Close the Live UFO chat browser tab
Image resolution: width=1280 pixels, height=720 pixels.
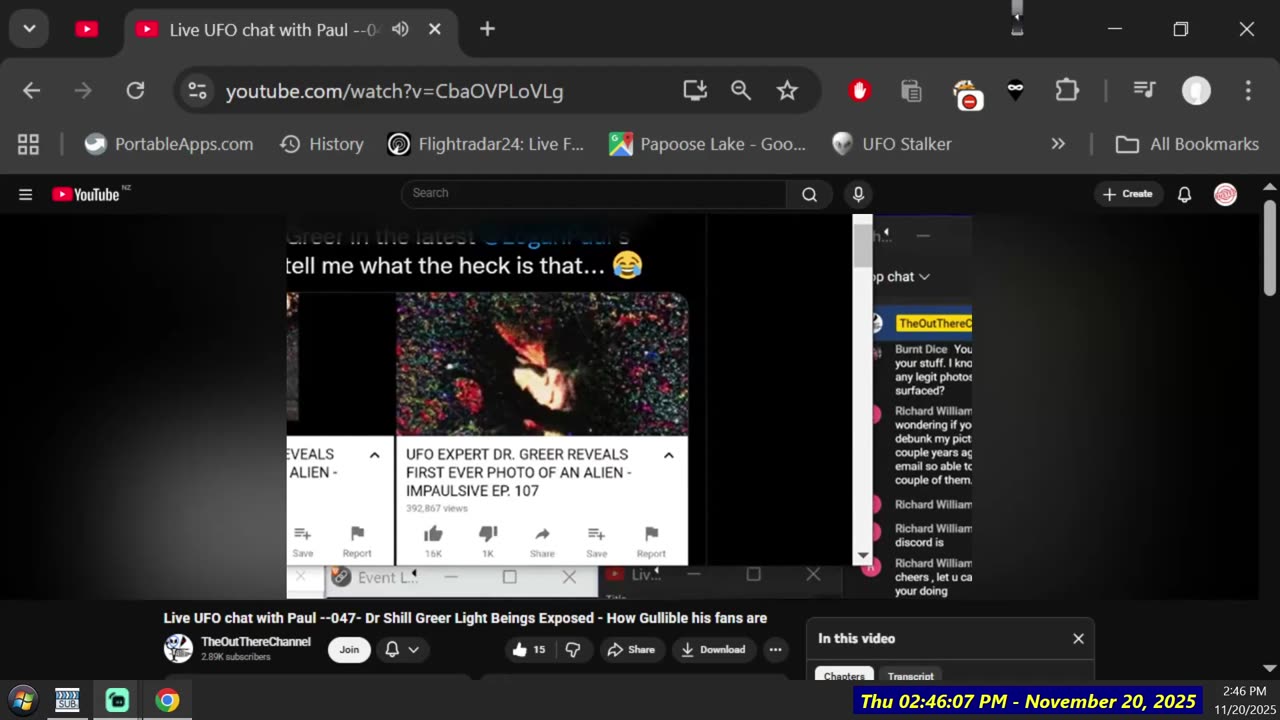[435, 29]
